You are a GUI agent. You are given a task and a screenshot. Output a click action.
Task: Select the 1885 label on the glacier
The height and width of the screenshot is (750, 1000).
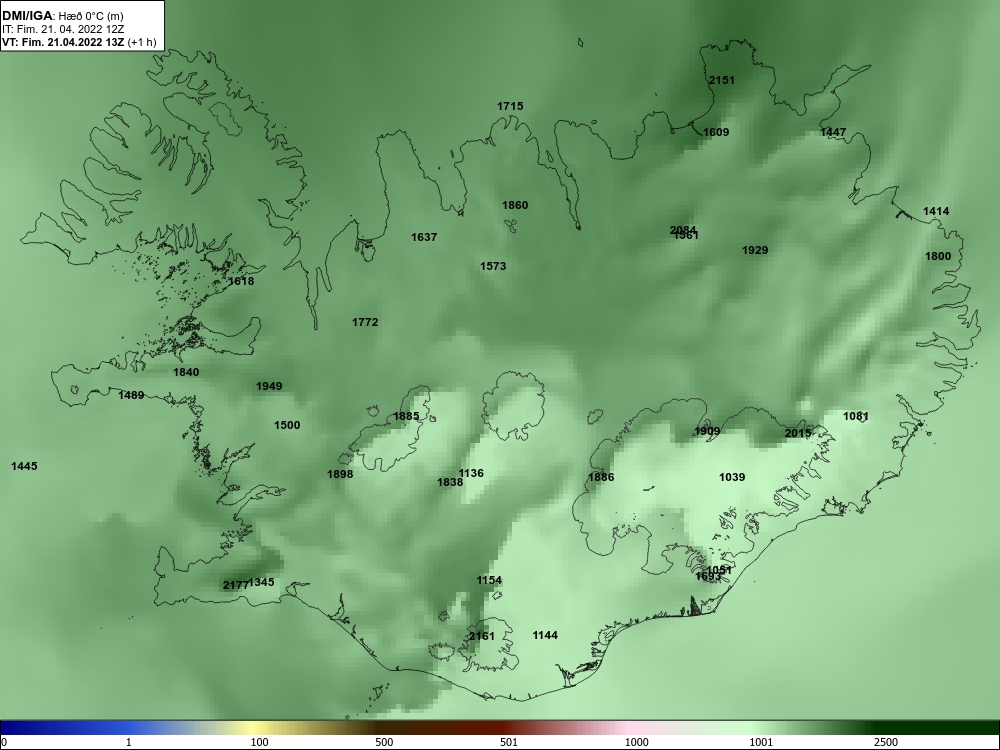pyautogui.click(x=406, y=416)
